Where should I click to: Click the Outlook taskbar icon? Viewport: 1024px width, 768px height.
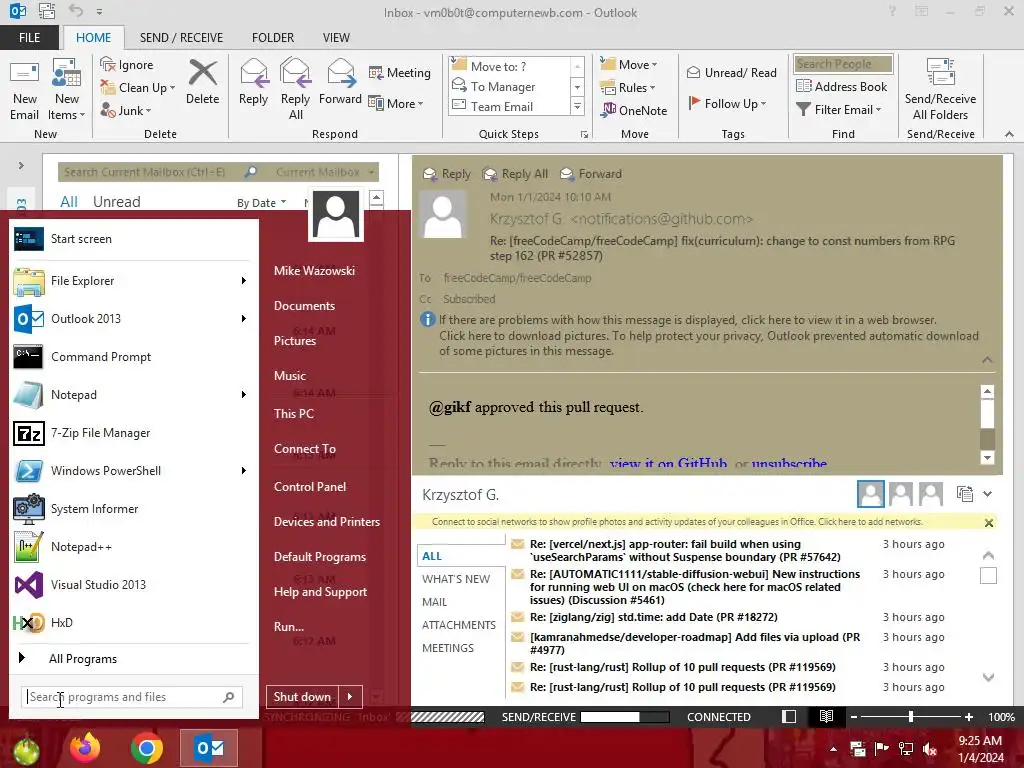point(210,748)
